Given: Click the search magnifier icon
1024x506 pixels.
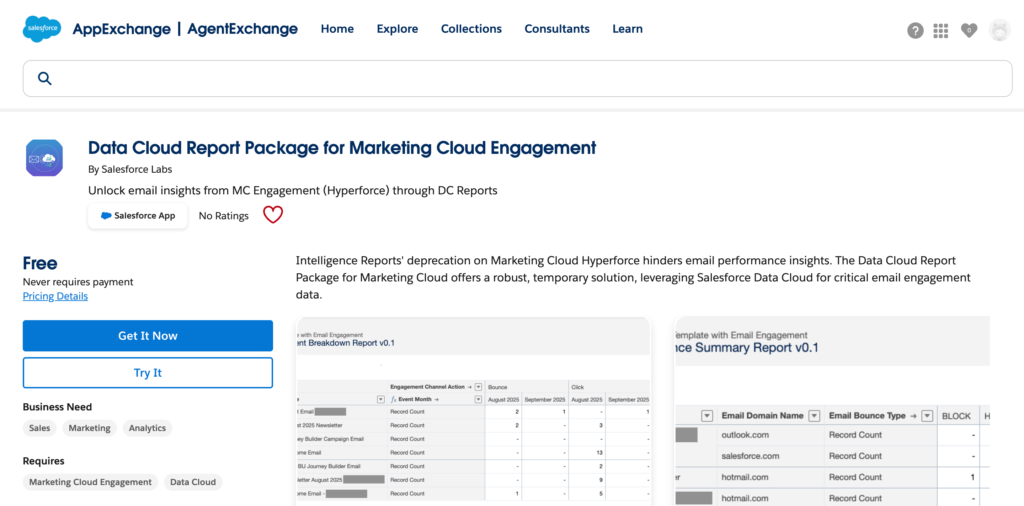Looking at the screenshot, I should point(44,79).
